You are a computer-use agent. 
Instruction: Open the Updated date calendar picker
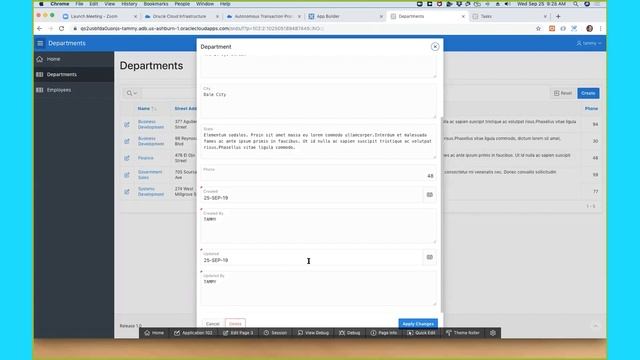pyautogui.click(x=429, y=257)
